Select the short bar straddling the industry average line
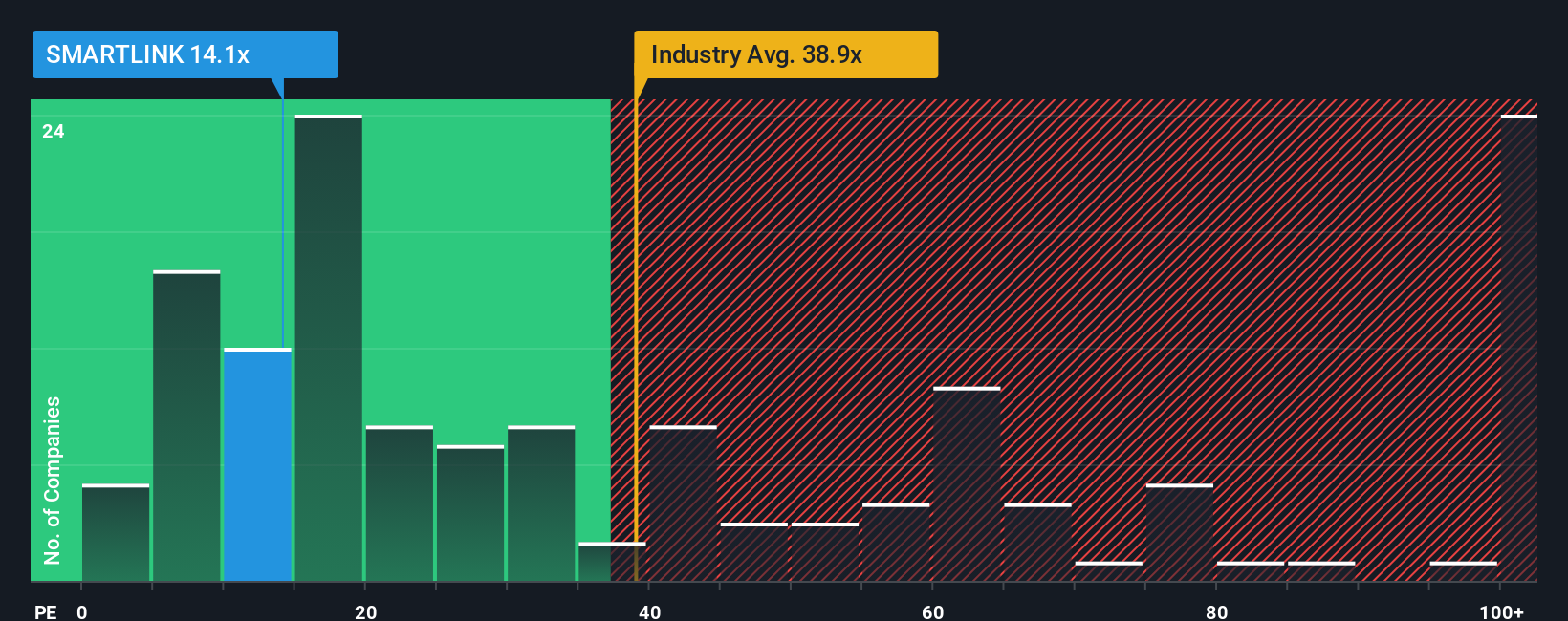1568x621 pixels. coord(612,562)
